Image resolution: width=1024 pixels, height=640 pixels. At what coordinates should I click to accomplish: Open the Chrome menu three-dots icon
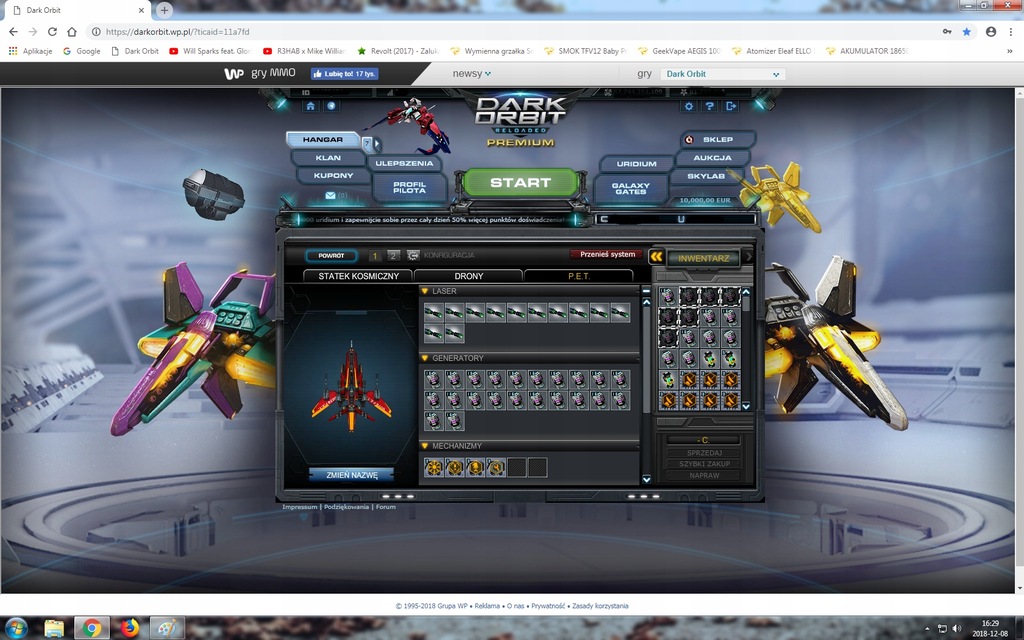click(x=1010, y=31)
